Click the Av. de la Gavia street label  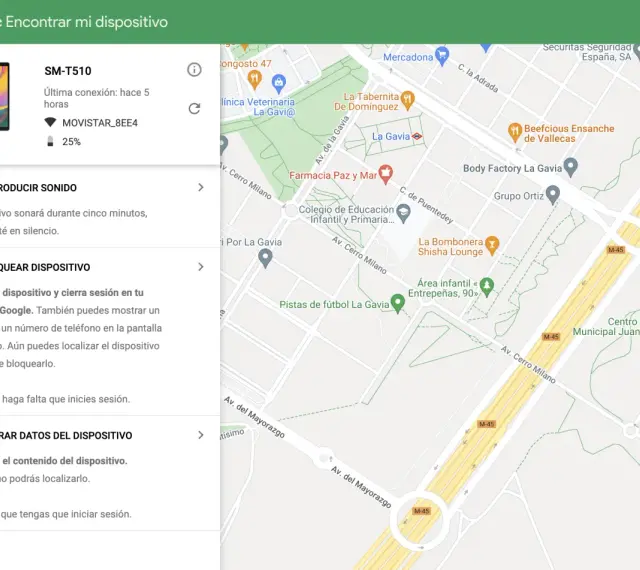coord(332,140)
